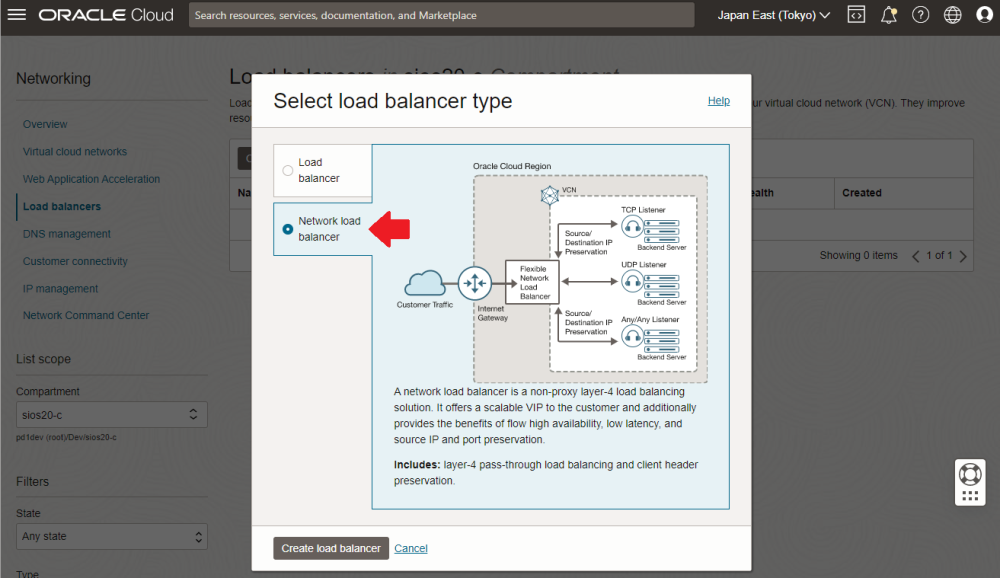Click the search resources input field
Viewport: 1000px width, 578px height.
click(441, 15)
